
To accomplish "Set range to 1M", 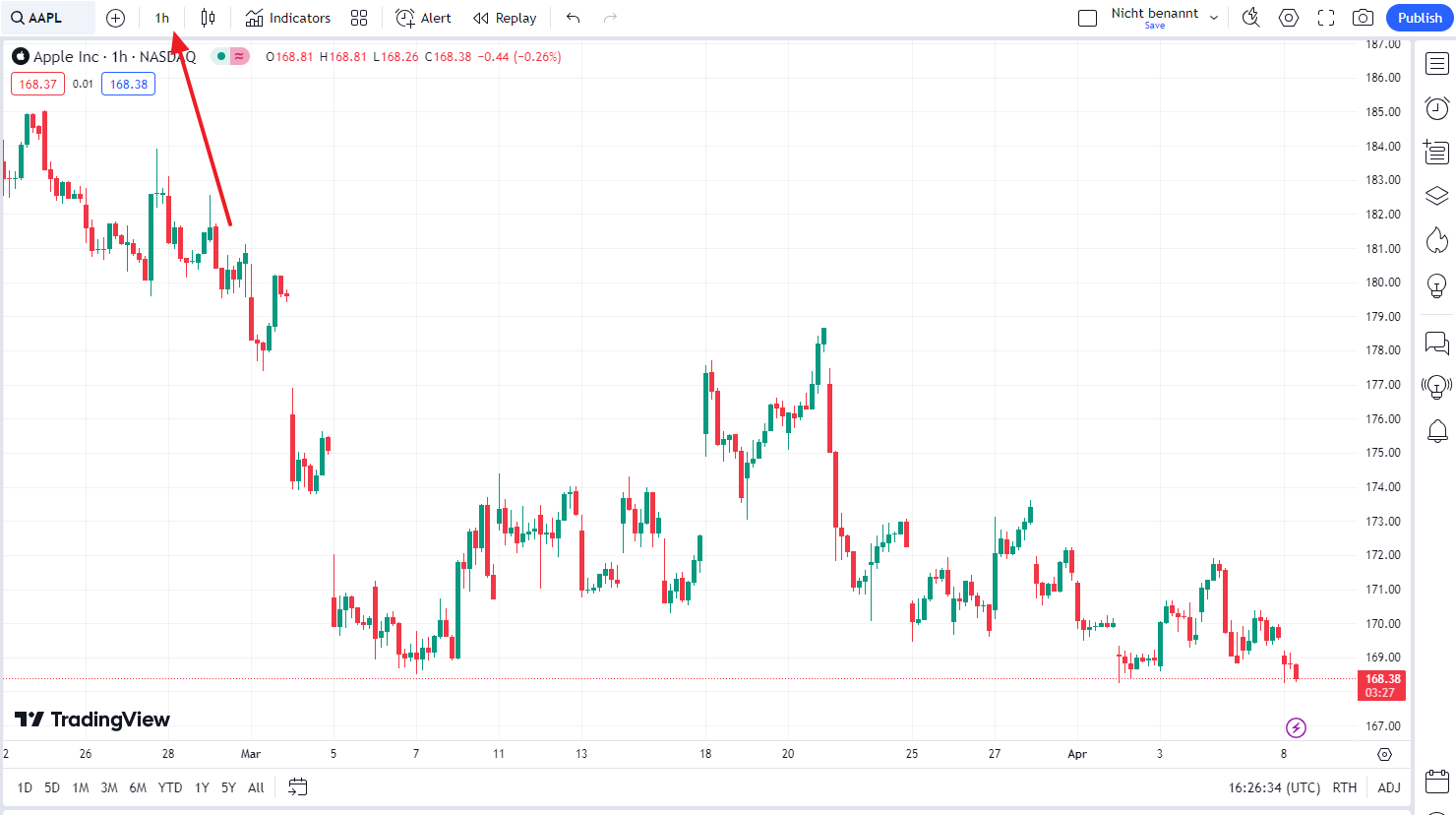I will click(81, 787).
